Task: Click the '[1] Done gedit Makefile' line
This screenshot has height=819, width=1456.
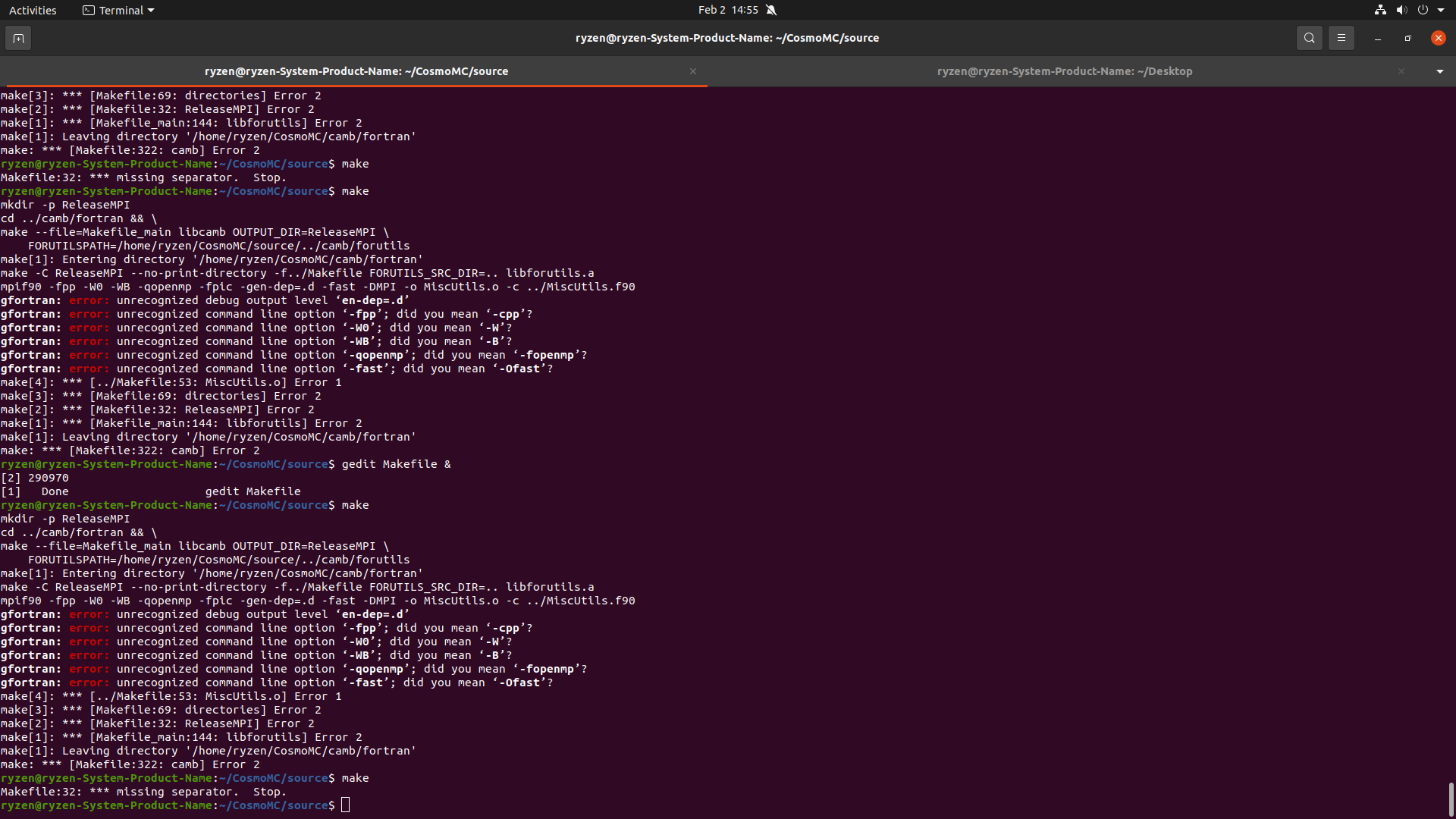Action: [151, 491]
